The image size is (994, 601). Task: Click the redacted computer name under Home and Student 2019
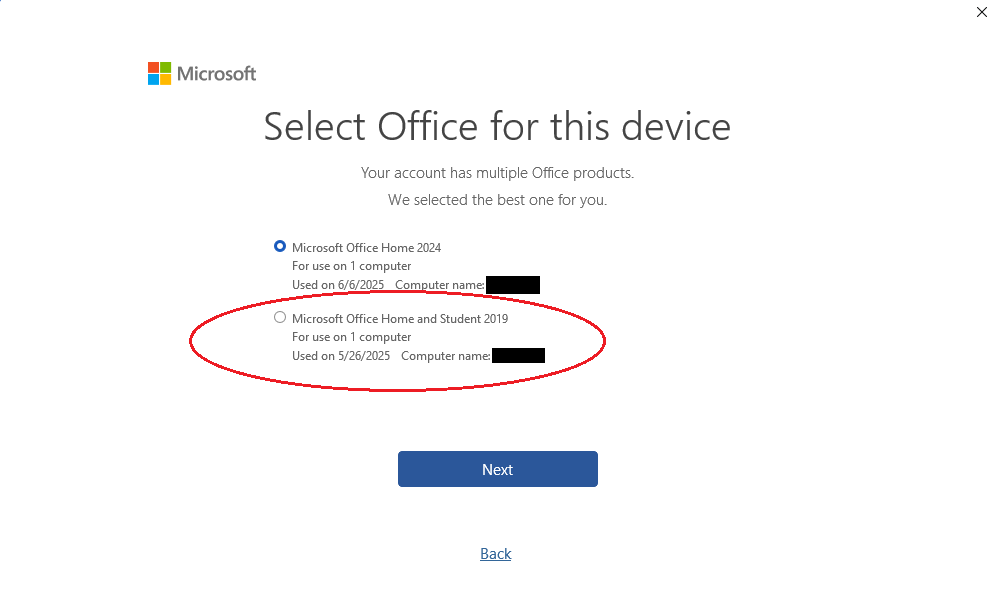point(518,356)
